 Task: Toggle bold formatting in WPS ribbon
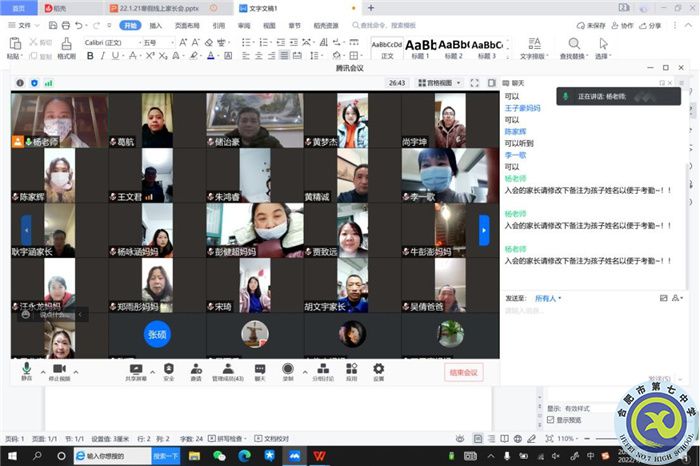pyautogui.click(x=89, y=56)
